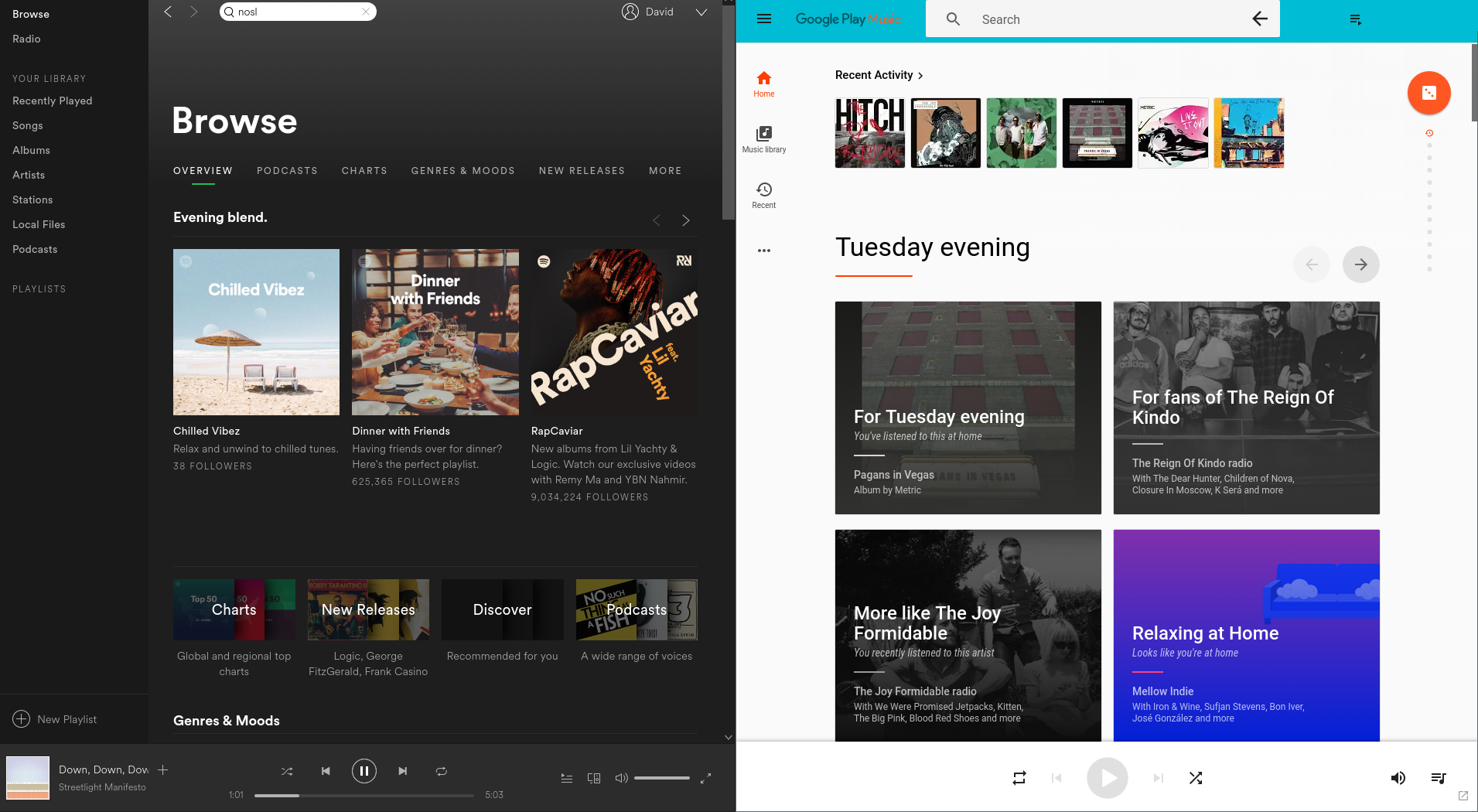Mute Spotify volume speaker icon
The width and height of the screenshot is (1478, 812).
point(621,778)
